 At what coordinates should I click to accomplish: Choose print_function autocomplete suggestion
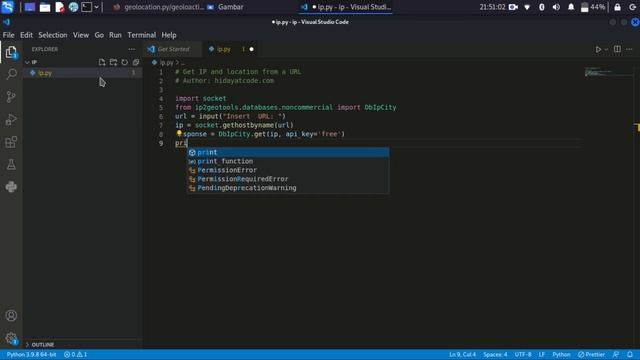pos(288,161)
